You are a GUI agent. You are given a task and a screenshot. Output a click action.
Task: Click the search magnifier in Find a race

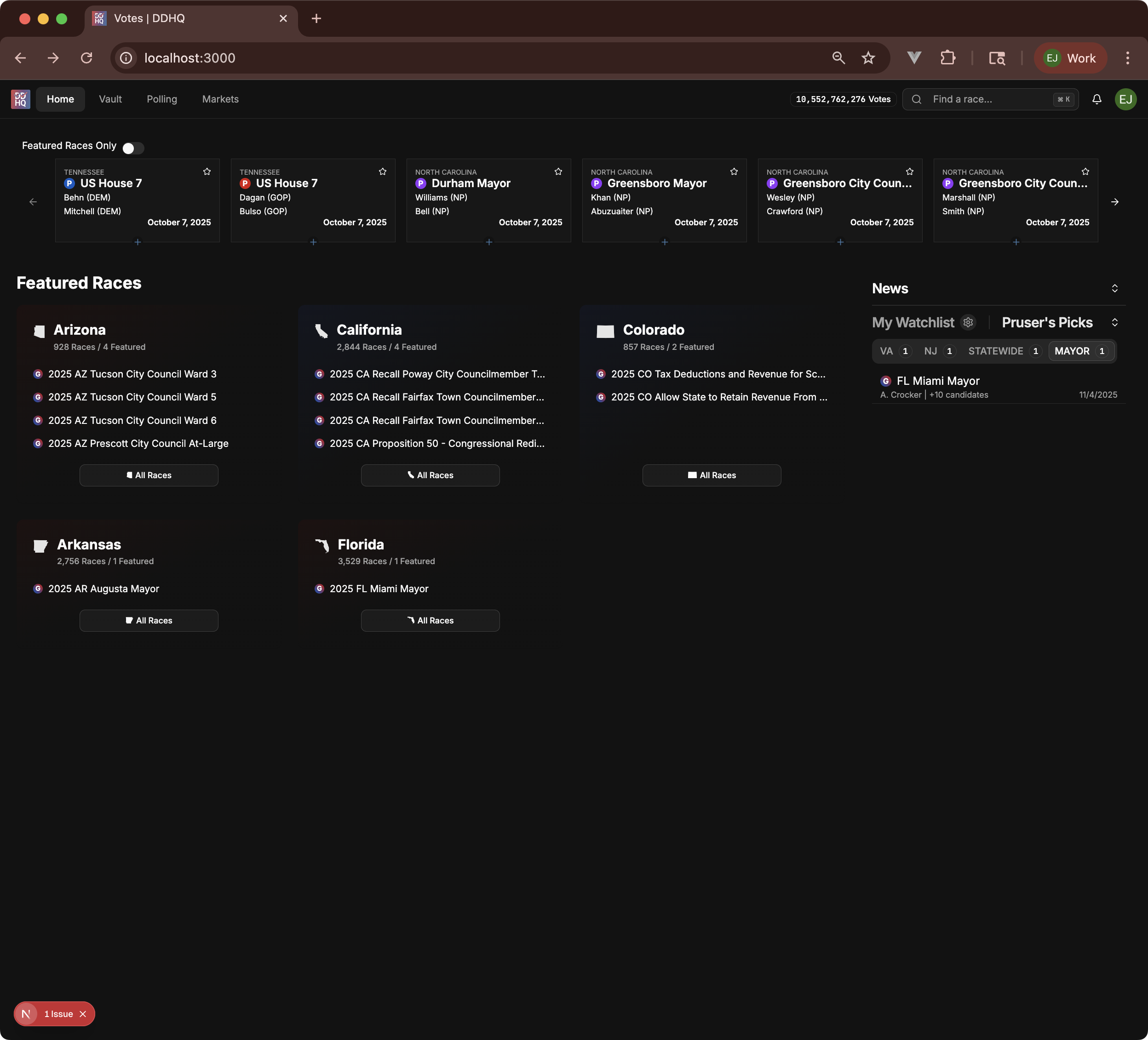click(916, 99)
